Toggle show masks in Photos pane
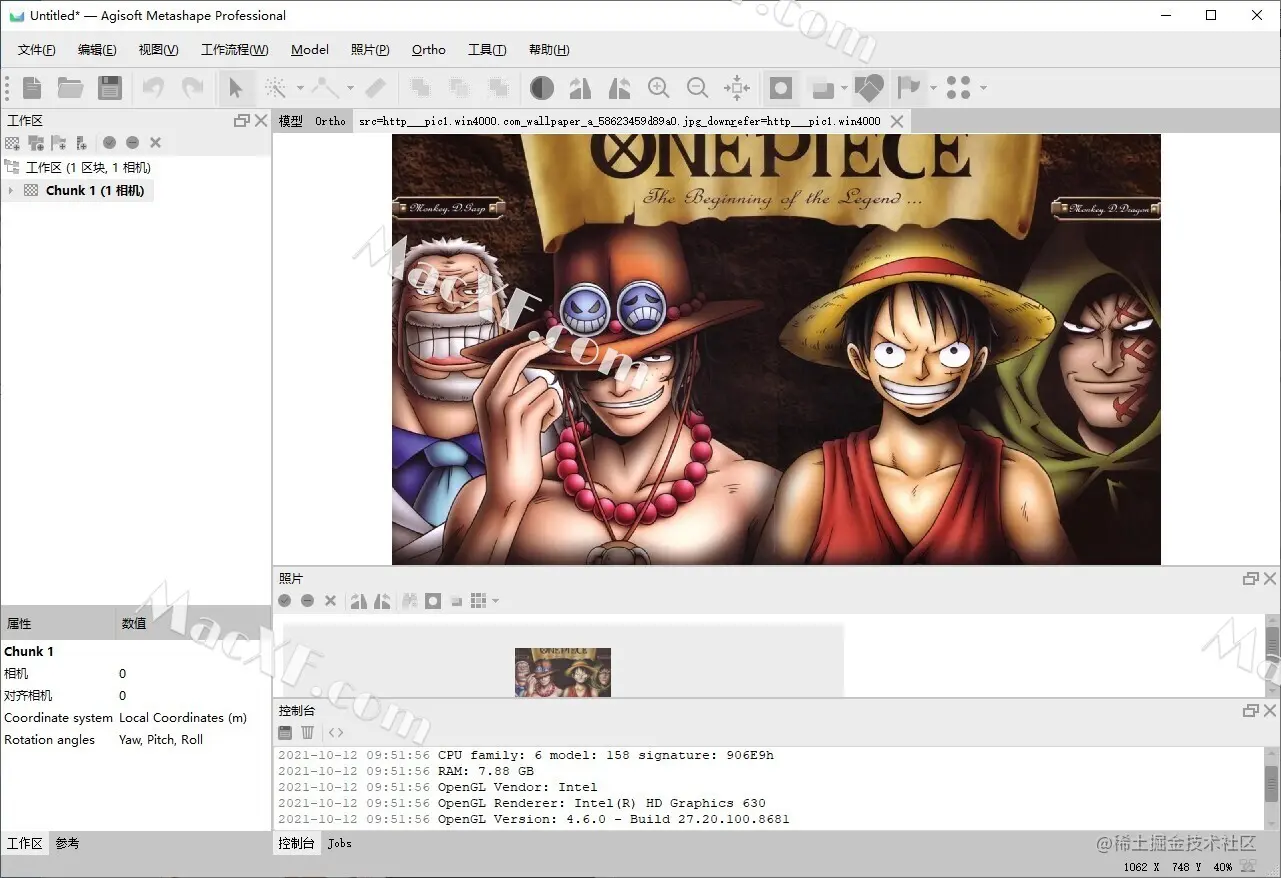 tap(433, 601)
